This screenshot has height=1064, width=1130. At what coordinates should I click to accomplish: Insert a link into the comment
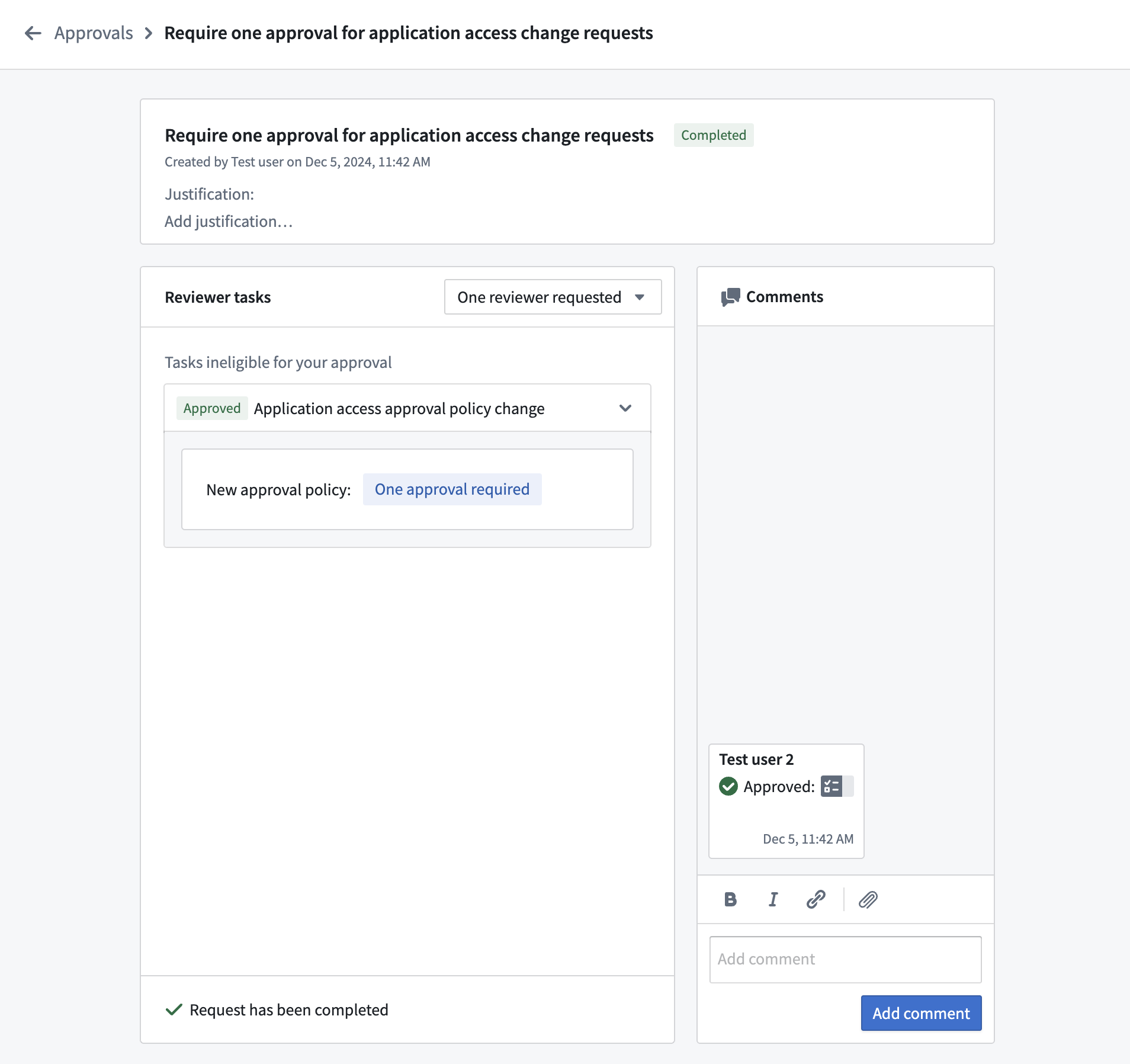[x=816, y=899]
